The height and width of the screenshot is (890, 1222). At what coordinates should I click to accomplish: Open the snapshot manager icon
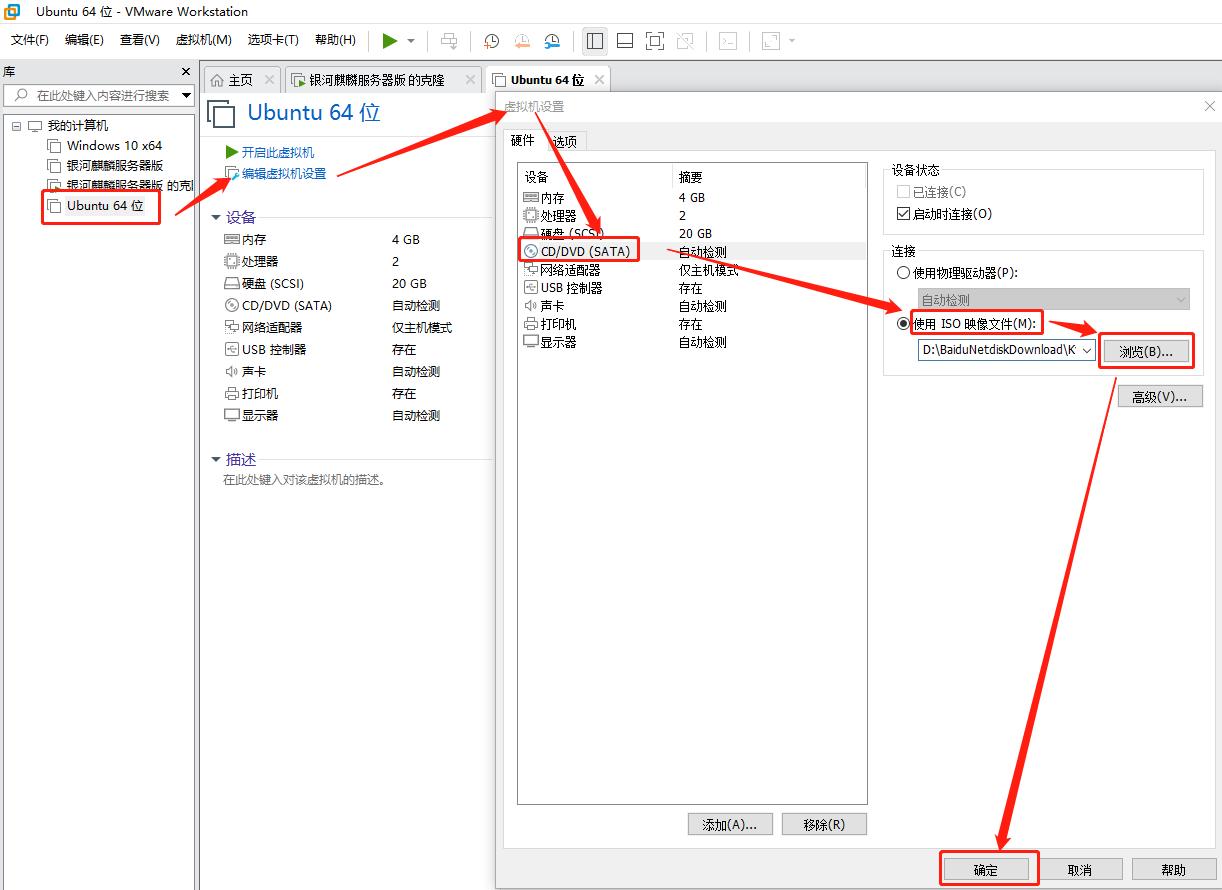[552, 41]
